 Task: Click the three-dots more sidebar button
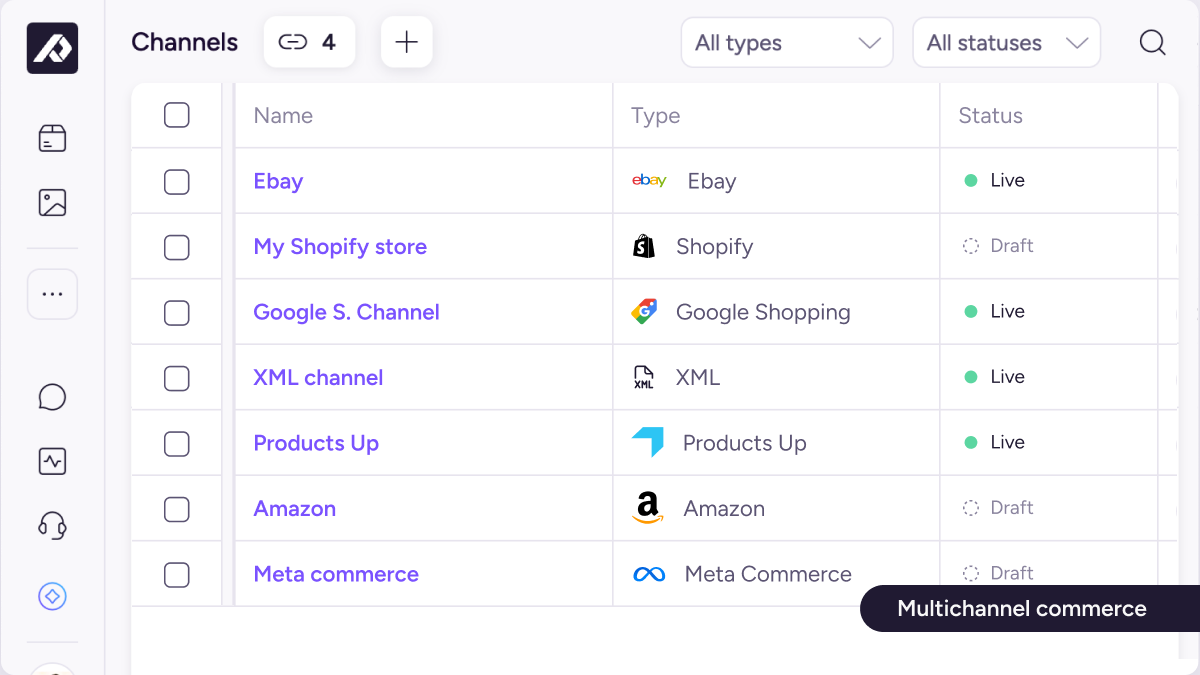pyautogui.click(x=52, y=294)
